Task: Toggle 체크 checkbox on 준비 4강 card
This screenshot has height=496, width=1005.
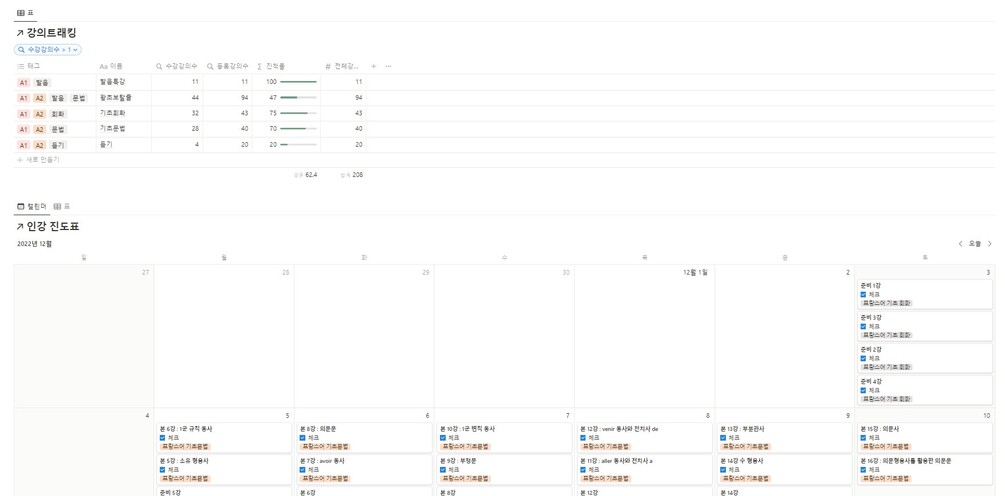Action: [863, 390]
